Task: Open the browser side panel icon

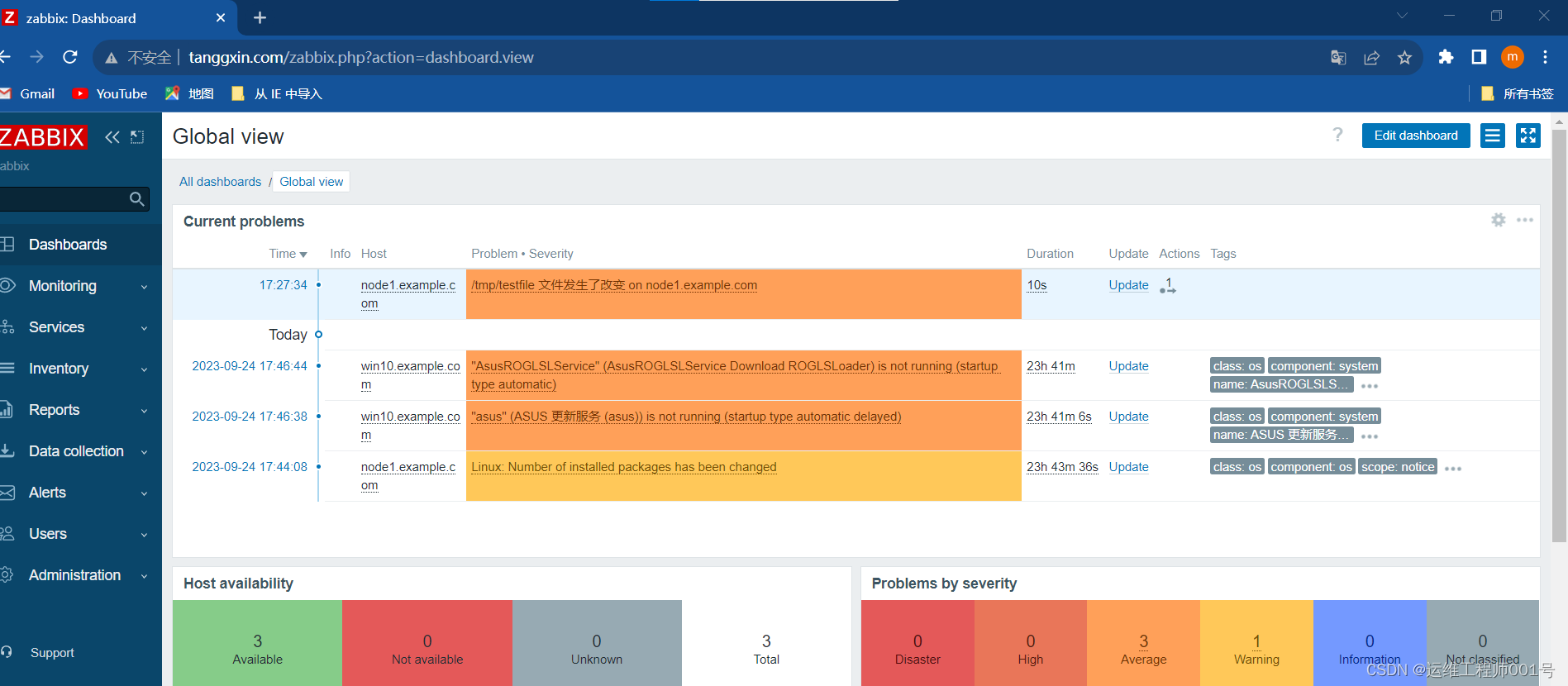Action: click(1479, 57)
